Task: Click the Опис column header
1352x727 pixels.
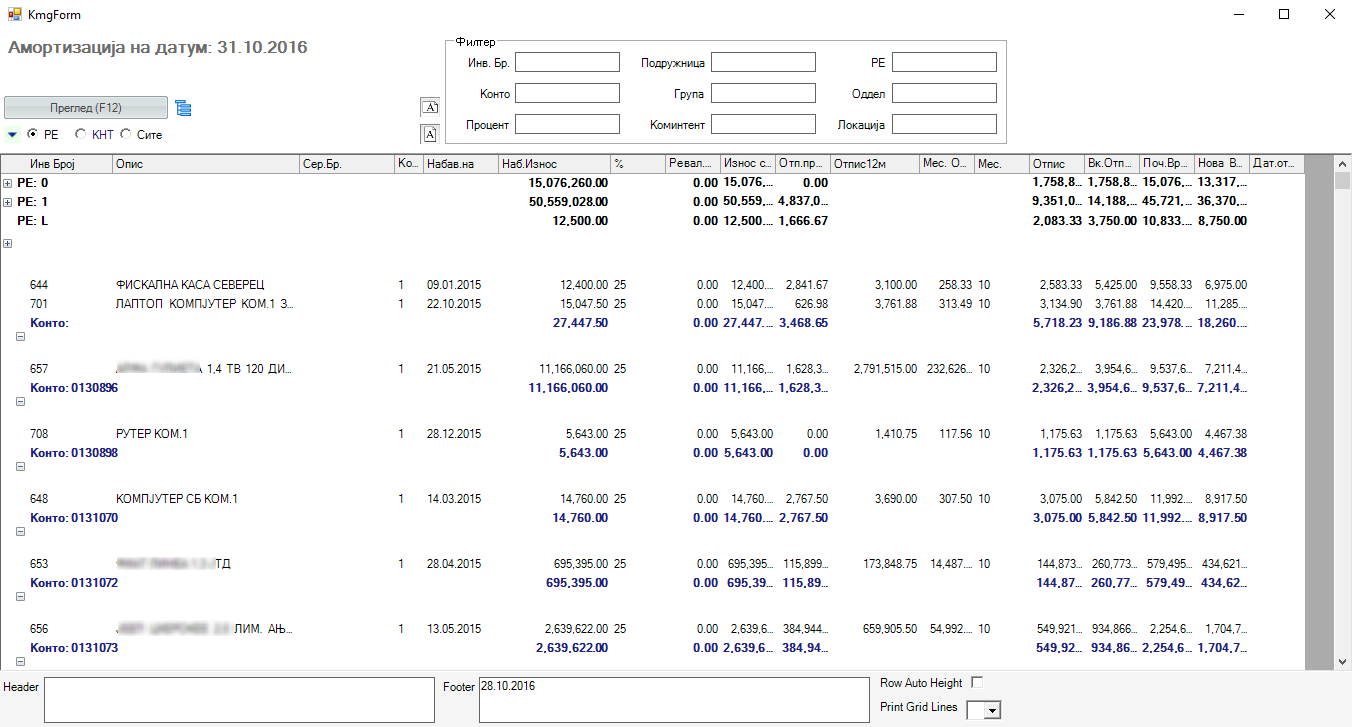Action: point(204,164)
